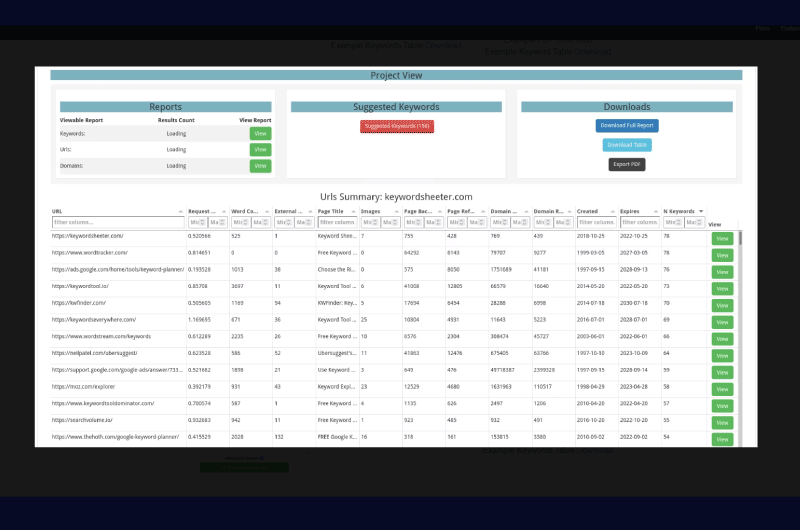Click Export PDF button
This screenshot has width=800, height=530.
(627, 164)
